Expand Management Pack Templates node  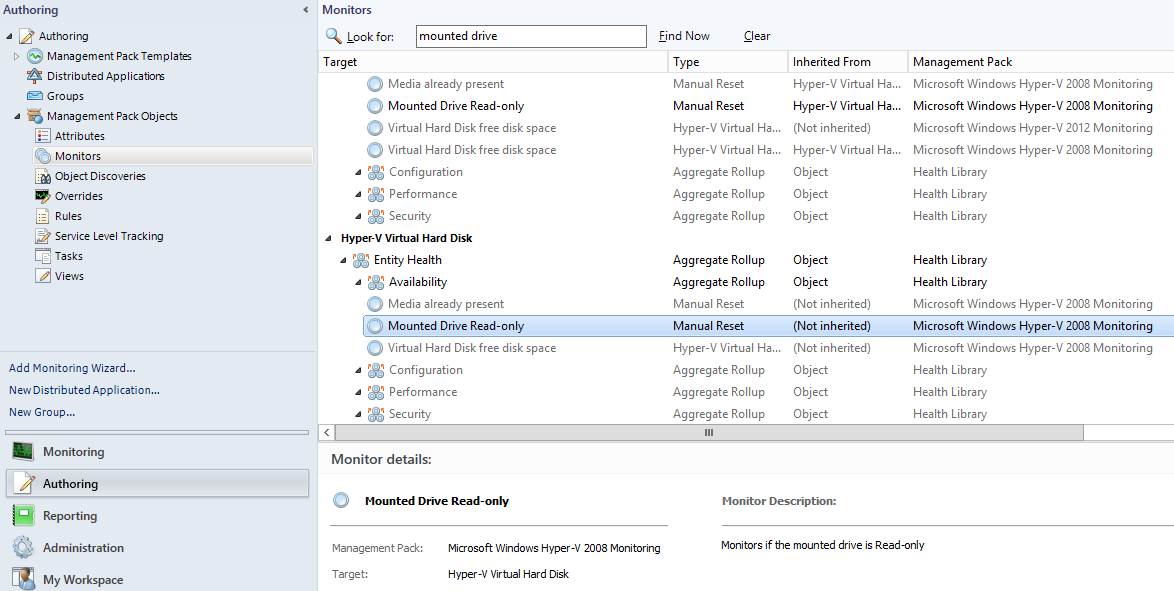point(16,56)
